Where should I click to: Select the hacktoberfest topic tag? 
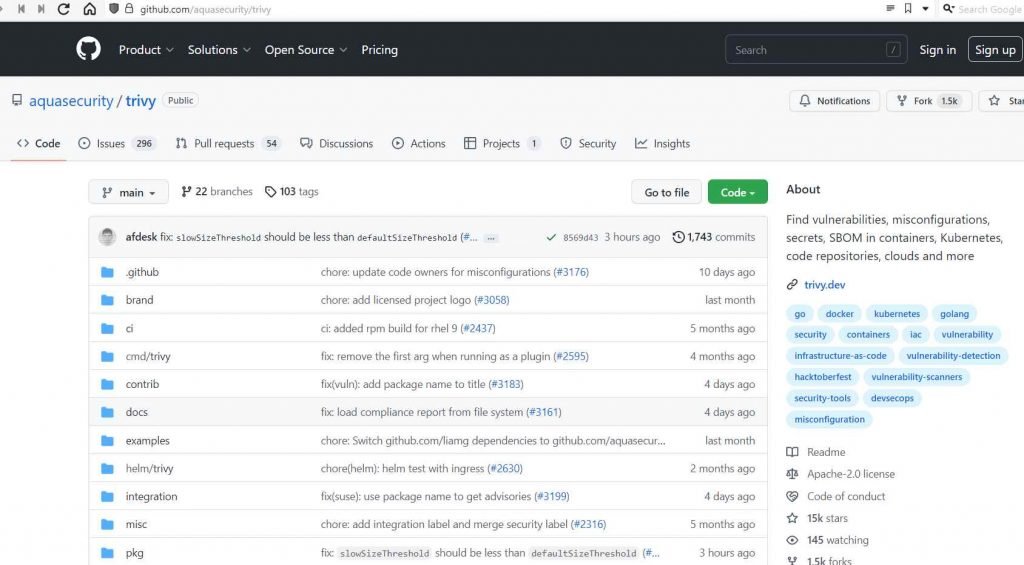[823, 377]
